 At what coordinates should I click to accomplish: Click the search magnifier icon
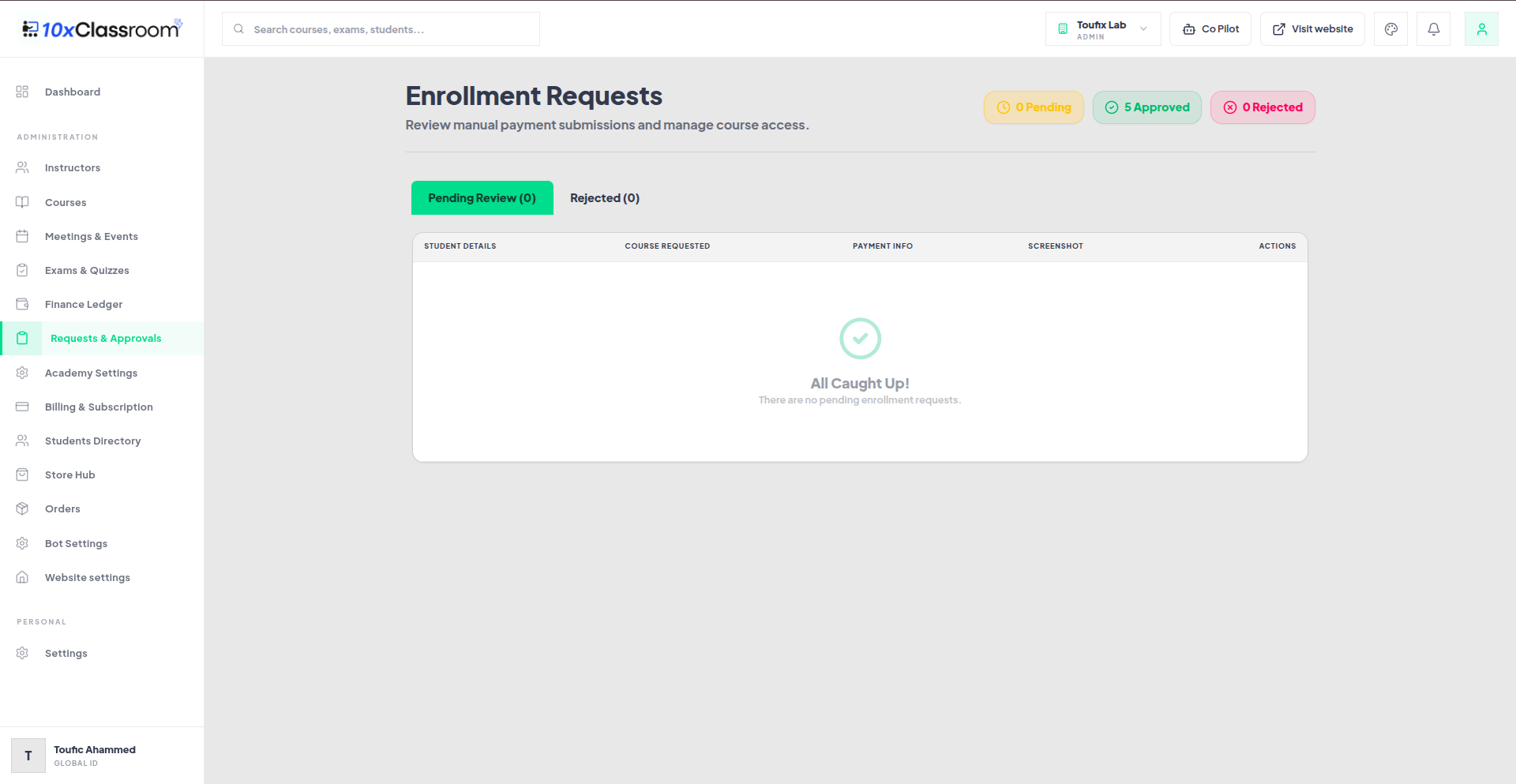point(238,29)
